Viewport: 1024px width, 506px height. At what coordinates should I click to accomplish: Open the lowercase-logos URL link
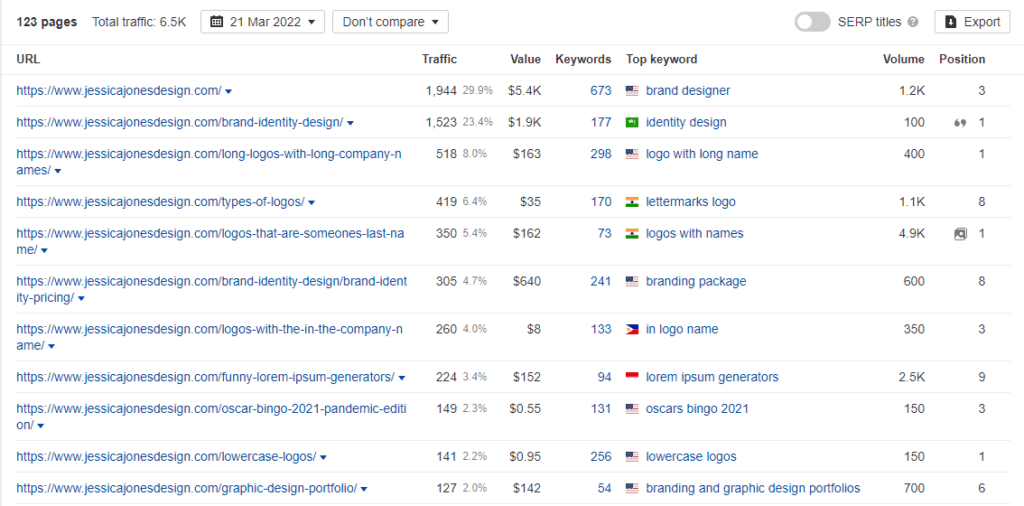167,456
